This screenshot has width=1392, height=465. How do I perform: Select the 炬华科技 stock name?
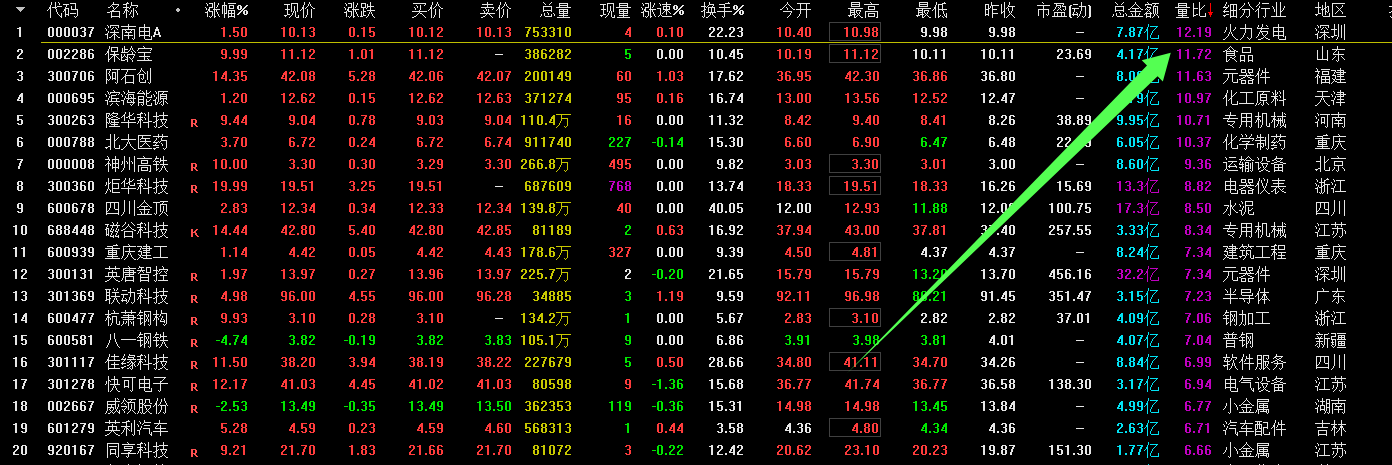point(138,186)
